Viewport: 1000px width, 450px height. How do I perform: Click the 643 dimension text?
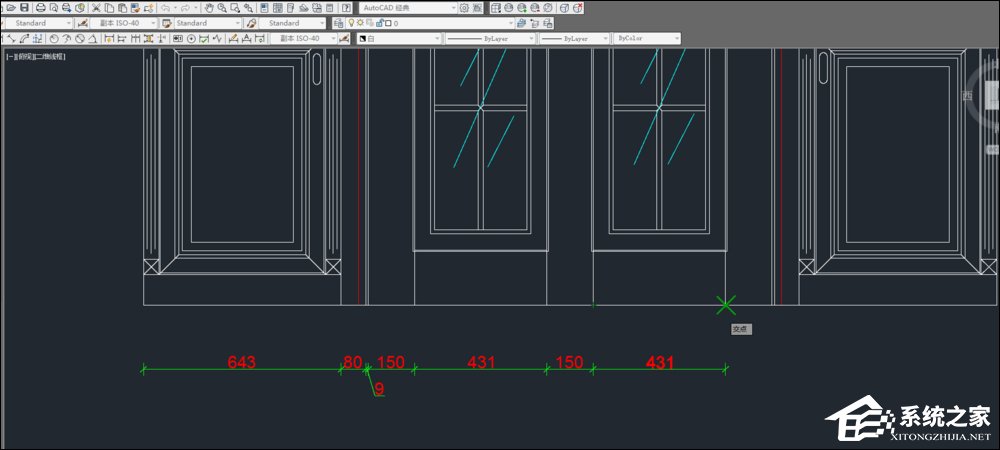242,362
